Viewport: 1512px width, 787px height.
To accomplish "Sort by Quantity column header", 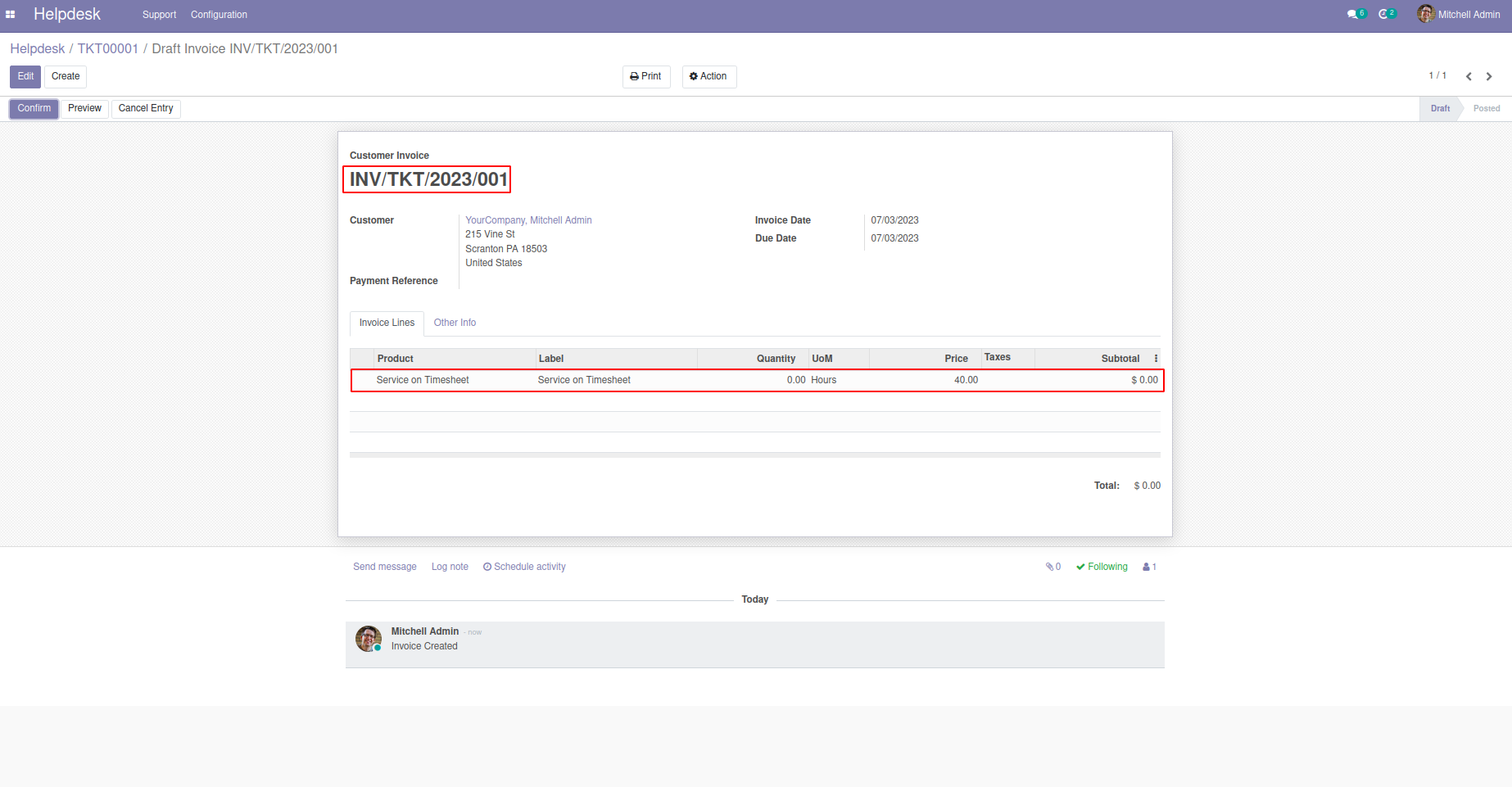I will (753, 359).
